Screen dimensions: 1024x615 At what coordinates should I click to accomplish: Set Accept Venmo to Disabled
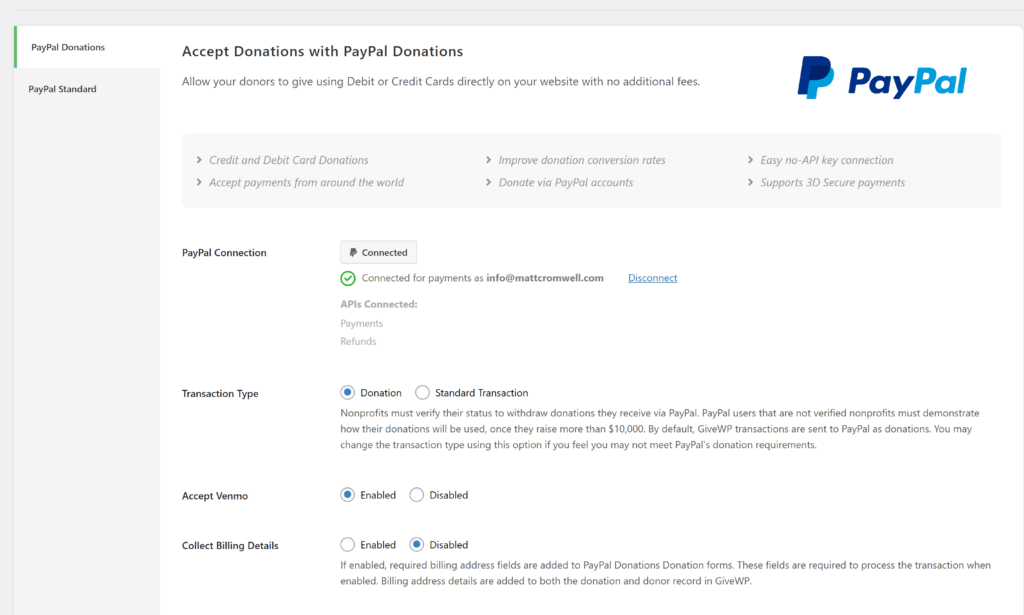point(417,495)
